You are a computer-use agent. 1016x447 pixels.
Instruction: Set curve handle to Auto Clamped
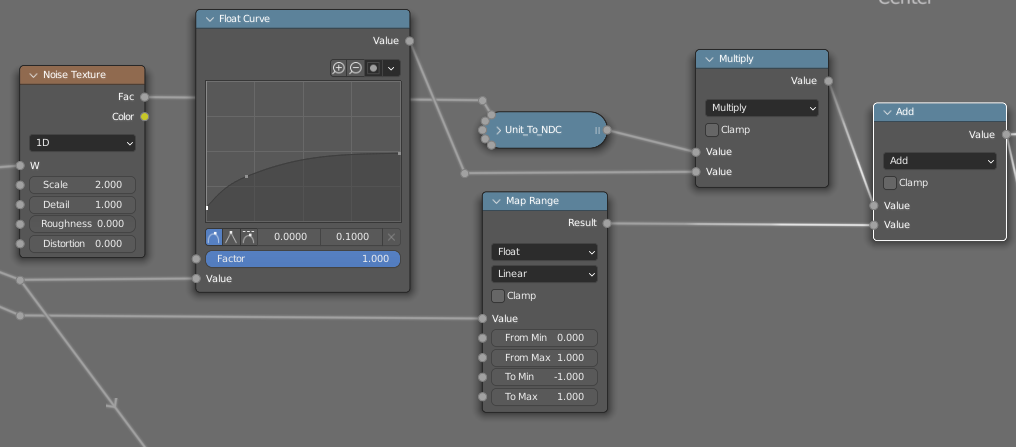[x=248, y=237]
